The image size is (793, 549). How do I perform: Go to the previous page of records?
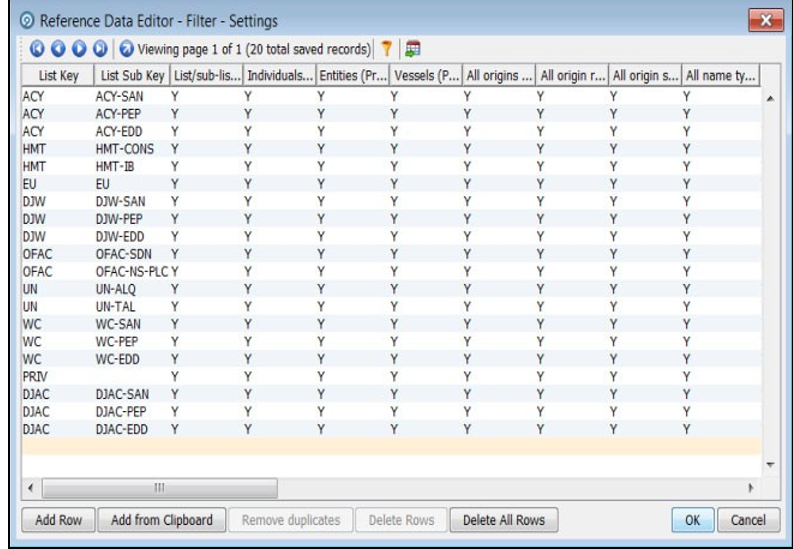[58, 49]
